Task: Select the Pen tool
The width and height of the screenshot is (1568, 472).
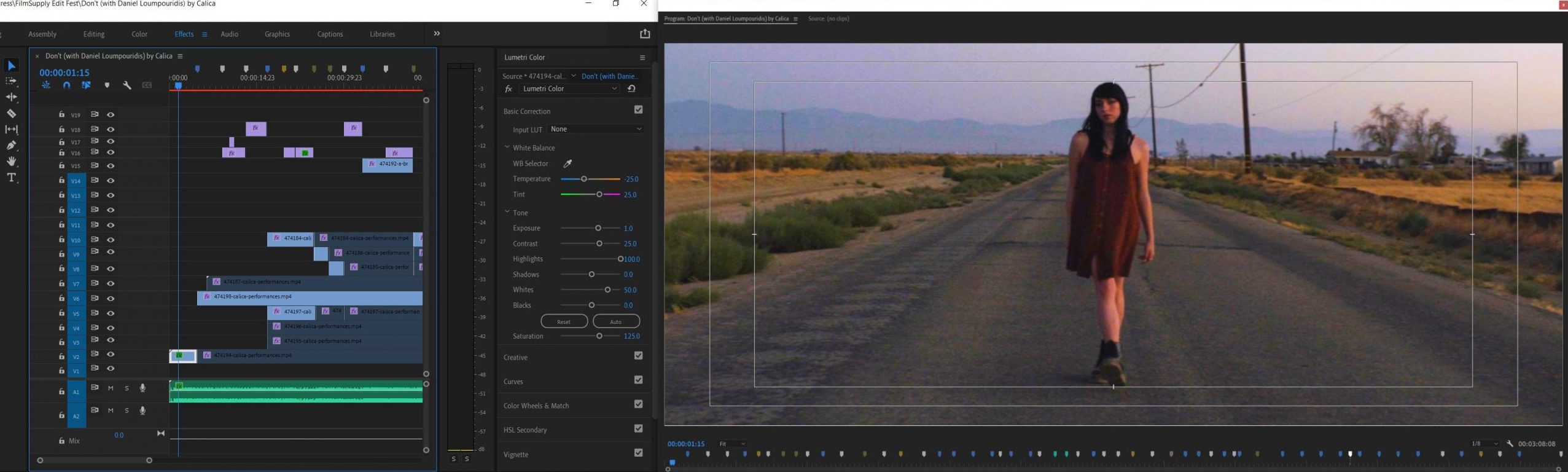Action: (11, 146)
